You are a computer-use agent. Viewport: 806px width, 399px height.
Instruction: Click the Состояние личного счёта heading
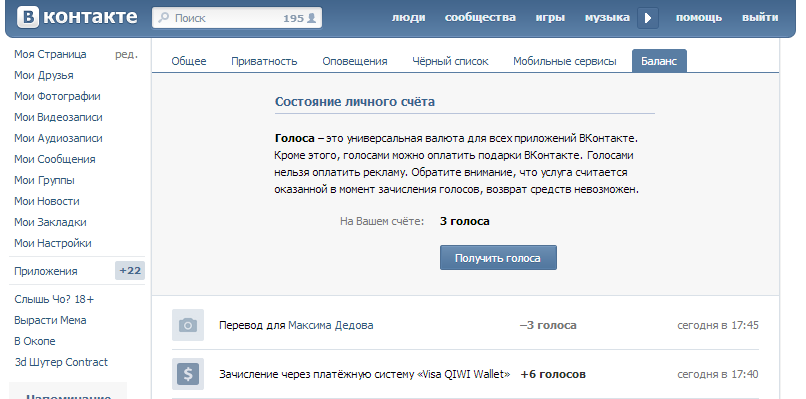pos(355,101)
